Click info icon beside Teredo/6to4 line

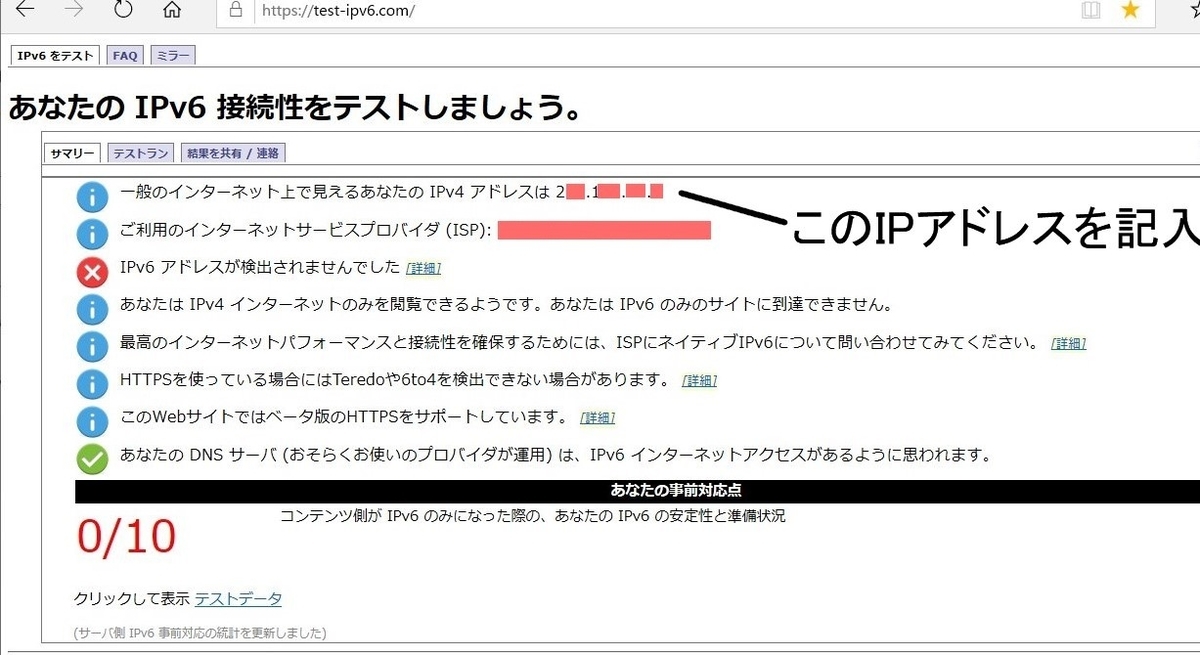92,382
